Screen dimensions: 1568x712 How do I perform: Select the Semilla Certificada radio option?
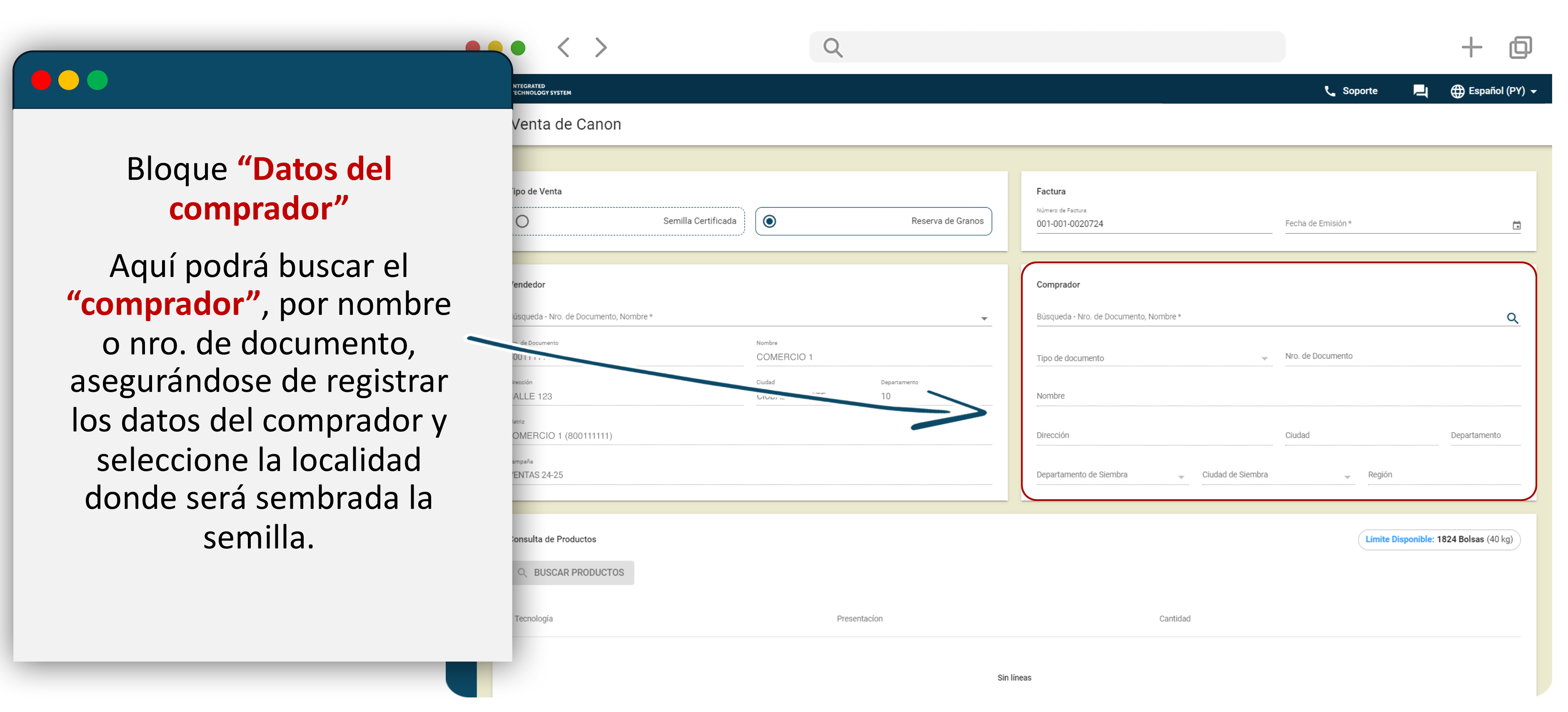[x=522, y=222]
